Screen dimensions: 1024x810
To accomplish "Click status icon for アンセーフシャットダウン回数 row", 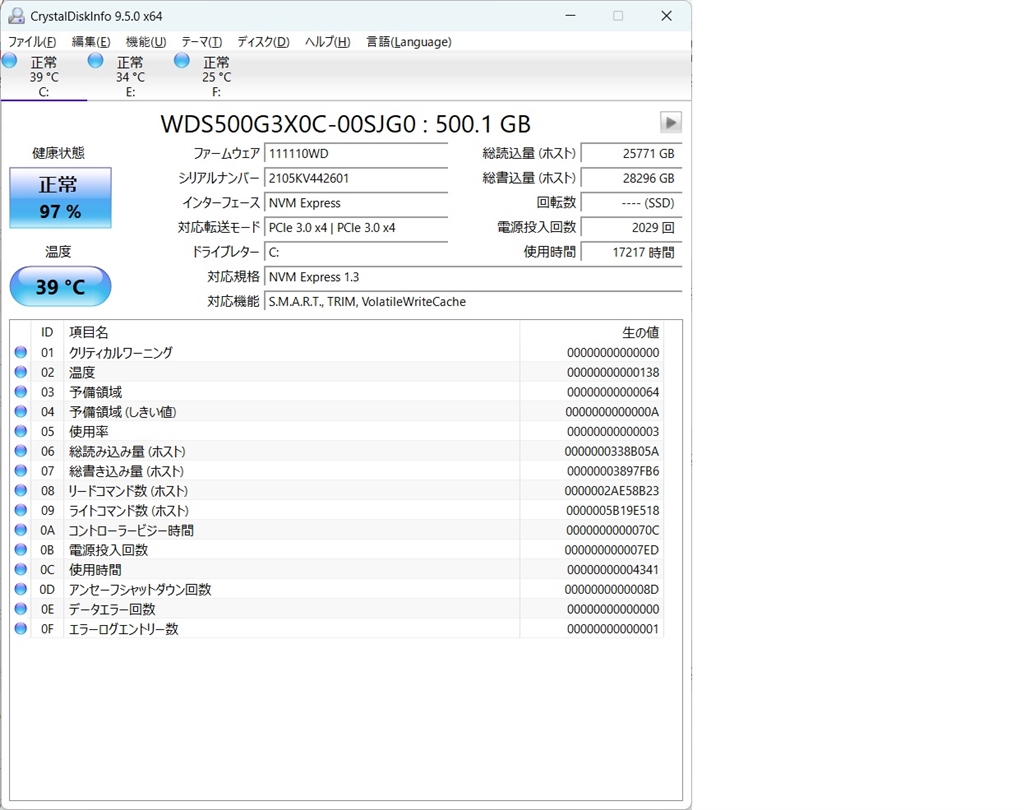I will (21, 589).
